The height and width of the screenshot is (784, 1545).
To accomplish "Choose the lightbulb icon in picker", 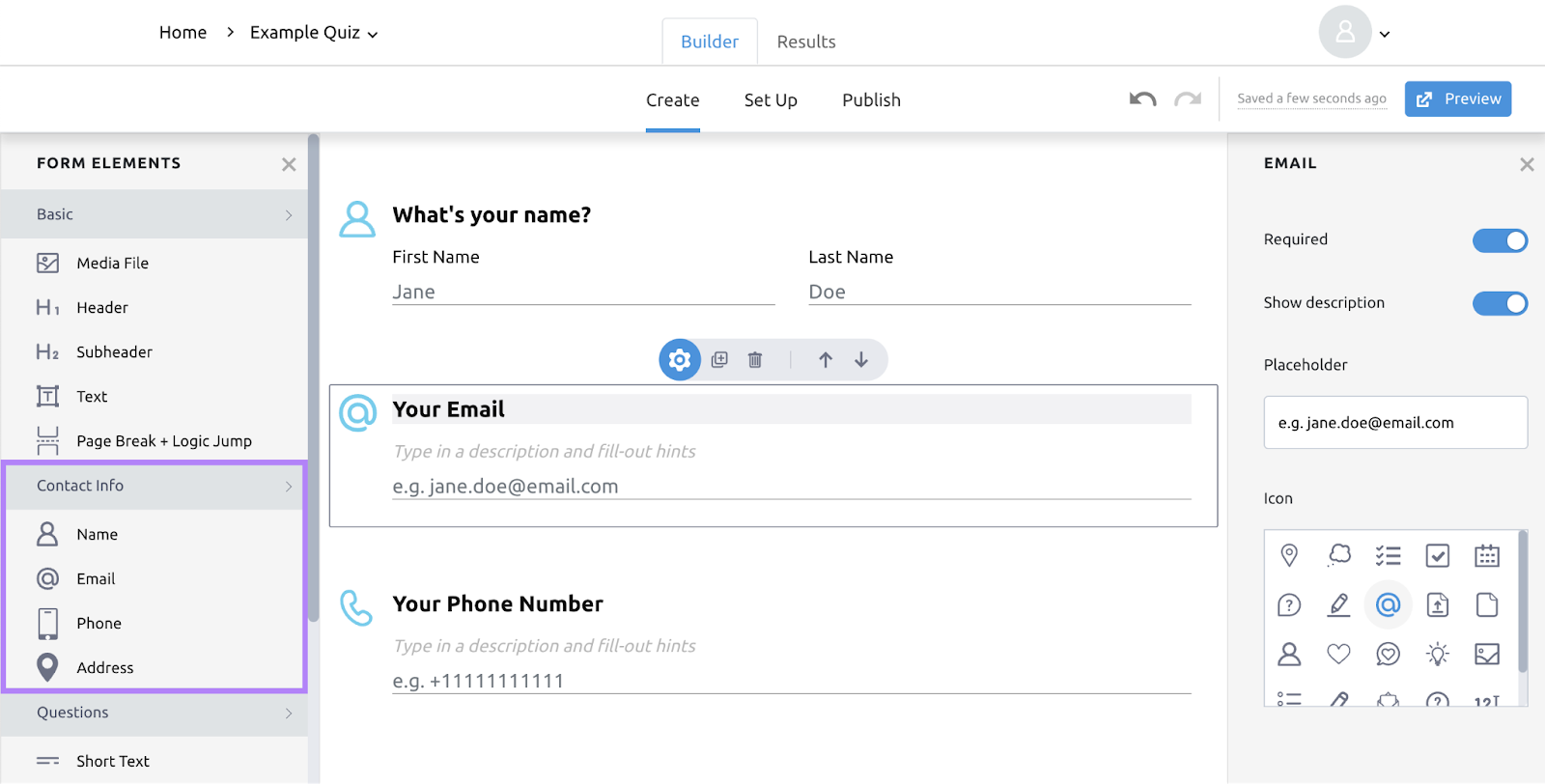I will (x=1438, y=655).
